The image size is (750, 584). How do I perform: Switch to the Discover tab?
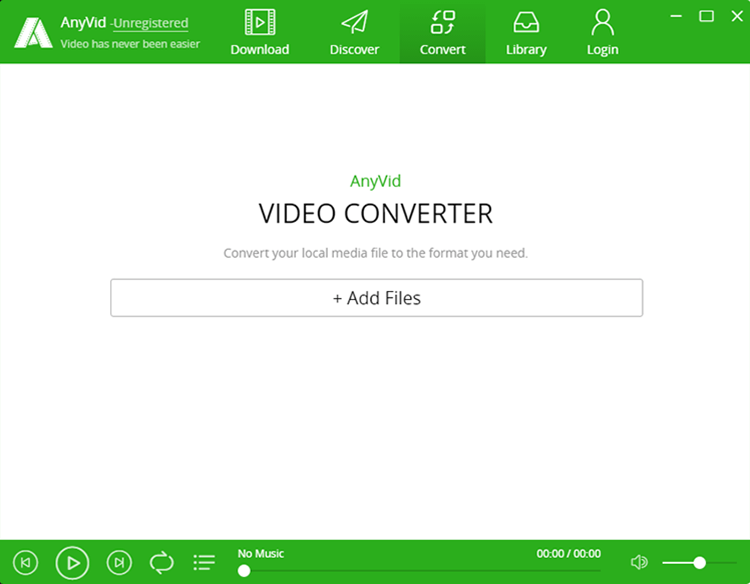(354, 32)
